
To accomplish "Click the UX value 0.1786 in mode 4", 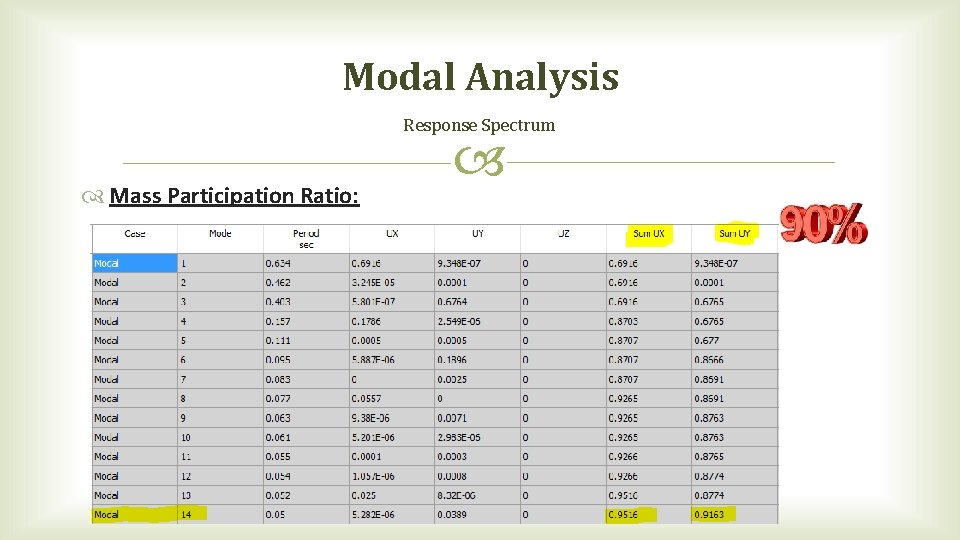I will [366, 321].
